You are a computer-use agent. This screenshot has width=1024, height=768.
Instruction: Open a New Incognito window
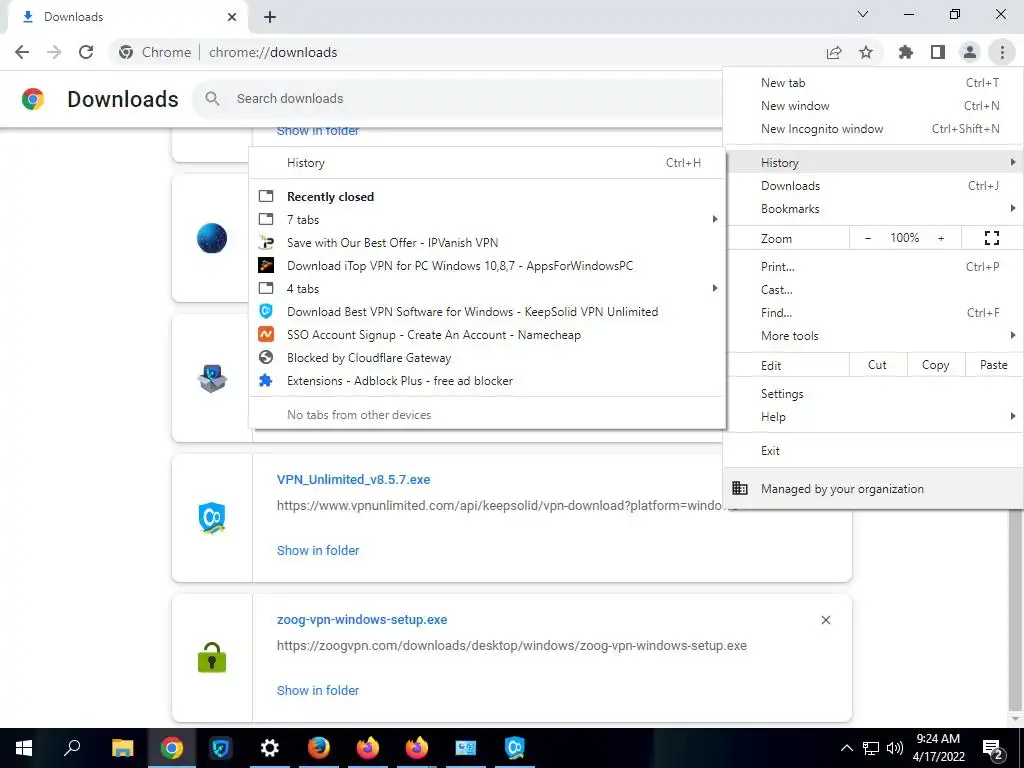[x=873, y=129]
